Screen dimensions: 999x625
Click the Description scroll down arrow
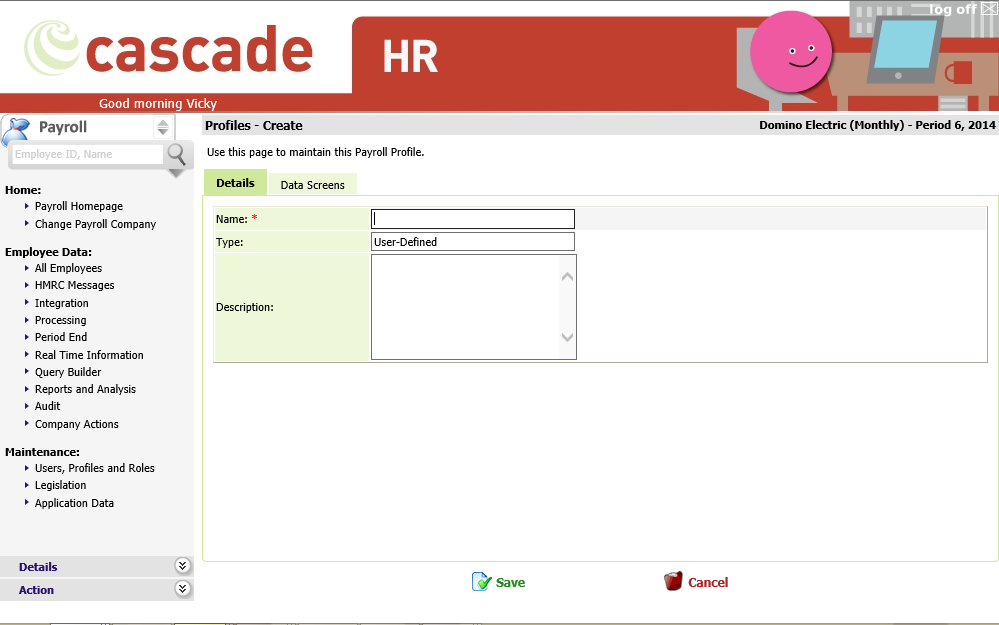[567, 337]
